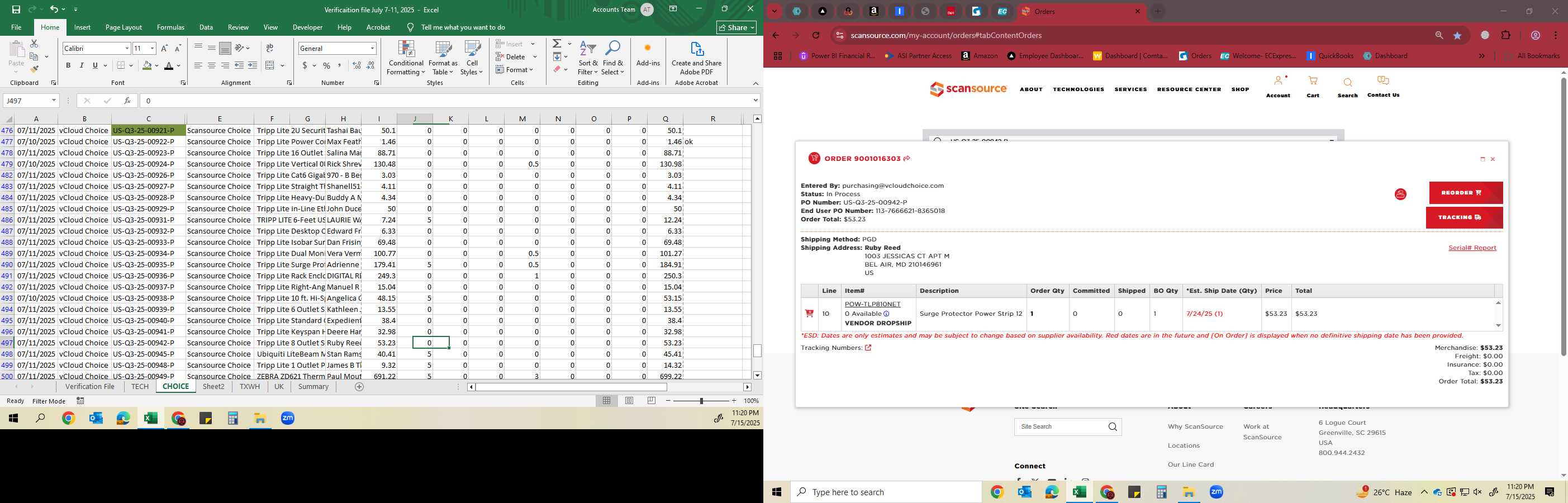Toggle Bold formatting

(68, 65)
